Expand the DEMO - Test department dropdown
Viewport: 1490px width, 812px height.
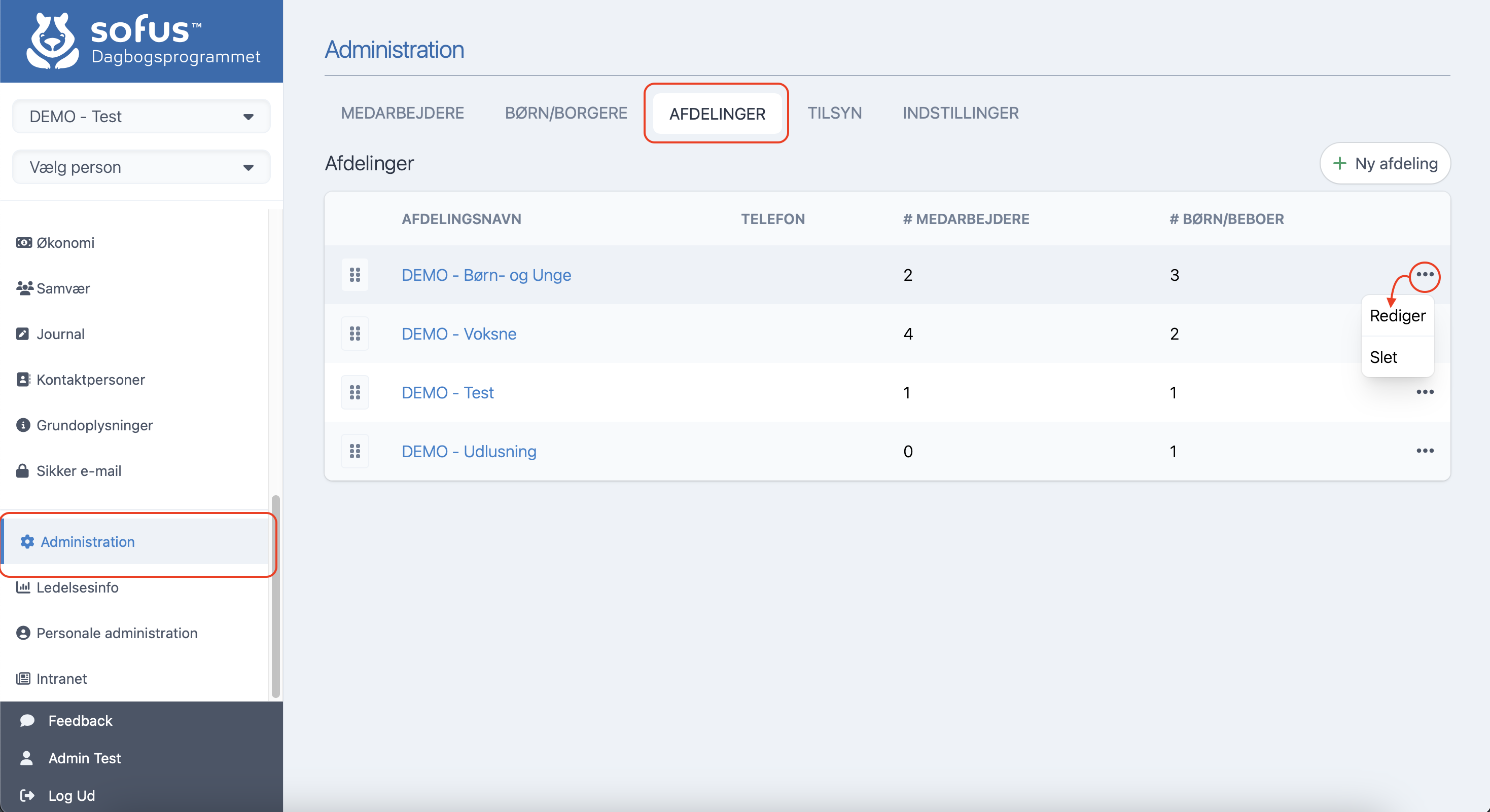[141, 116]
